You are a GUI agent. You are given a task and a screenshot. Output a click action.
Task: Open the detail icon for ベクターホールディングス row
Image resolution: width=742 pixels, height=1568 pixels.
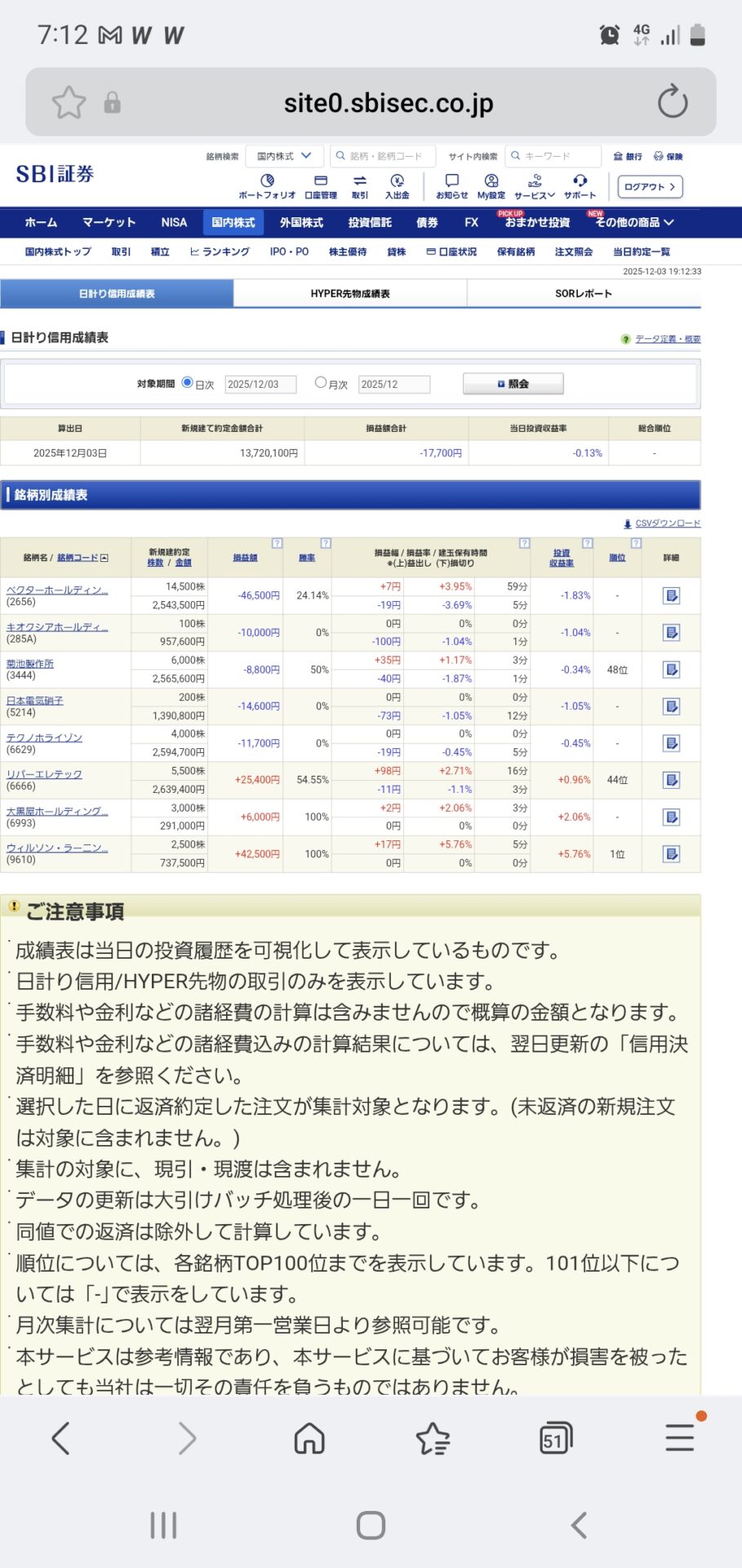click(x=671, y=595)
